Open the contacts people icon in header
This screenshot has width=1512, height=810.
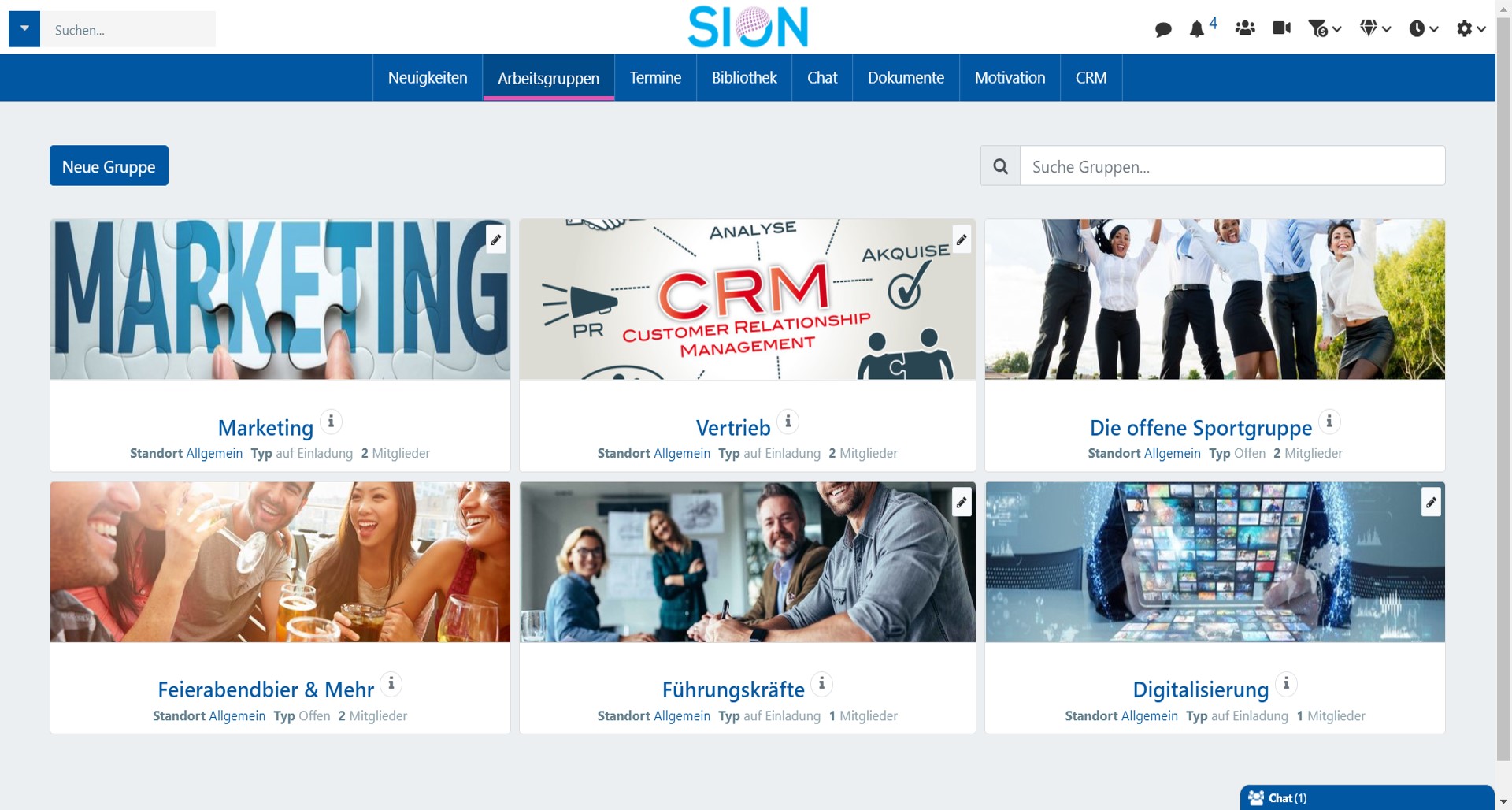click(1245, 28)
